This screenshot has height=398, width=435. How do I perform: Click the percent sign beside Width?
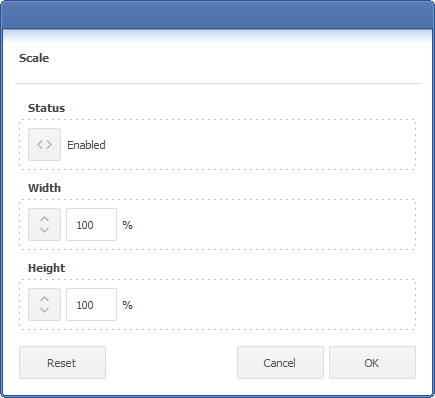(128, 225)
